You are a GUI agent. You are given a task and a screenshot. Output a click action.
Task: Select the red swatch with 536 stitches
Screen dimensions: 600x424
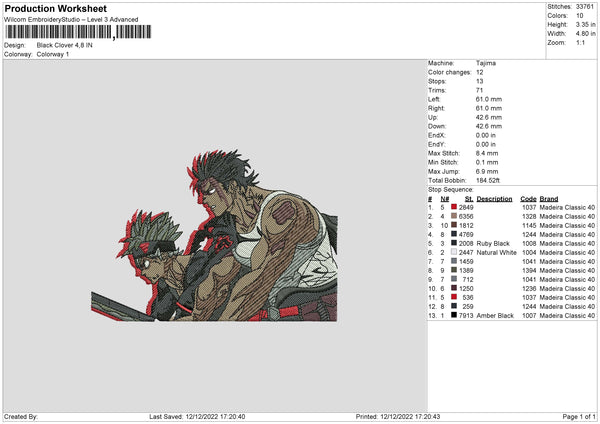coord(454,297)
